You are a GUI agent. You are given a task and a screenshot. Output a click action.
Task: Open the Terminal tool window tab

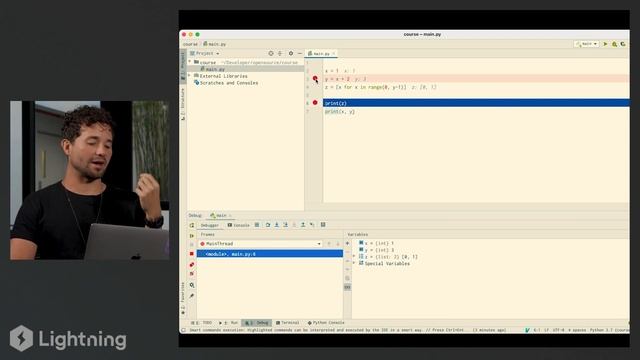point(287,323)
